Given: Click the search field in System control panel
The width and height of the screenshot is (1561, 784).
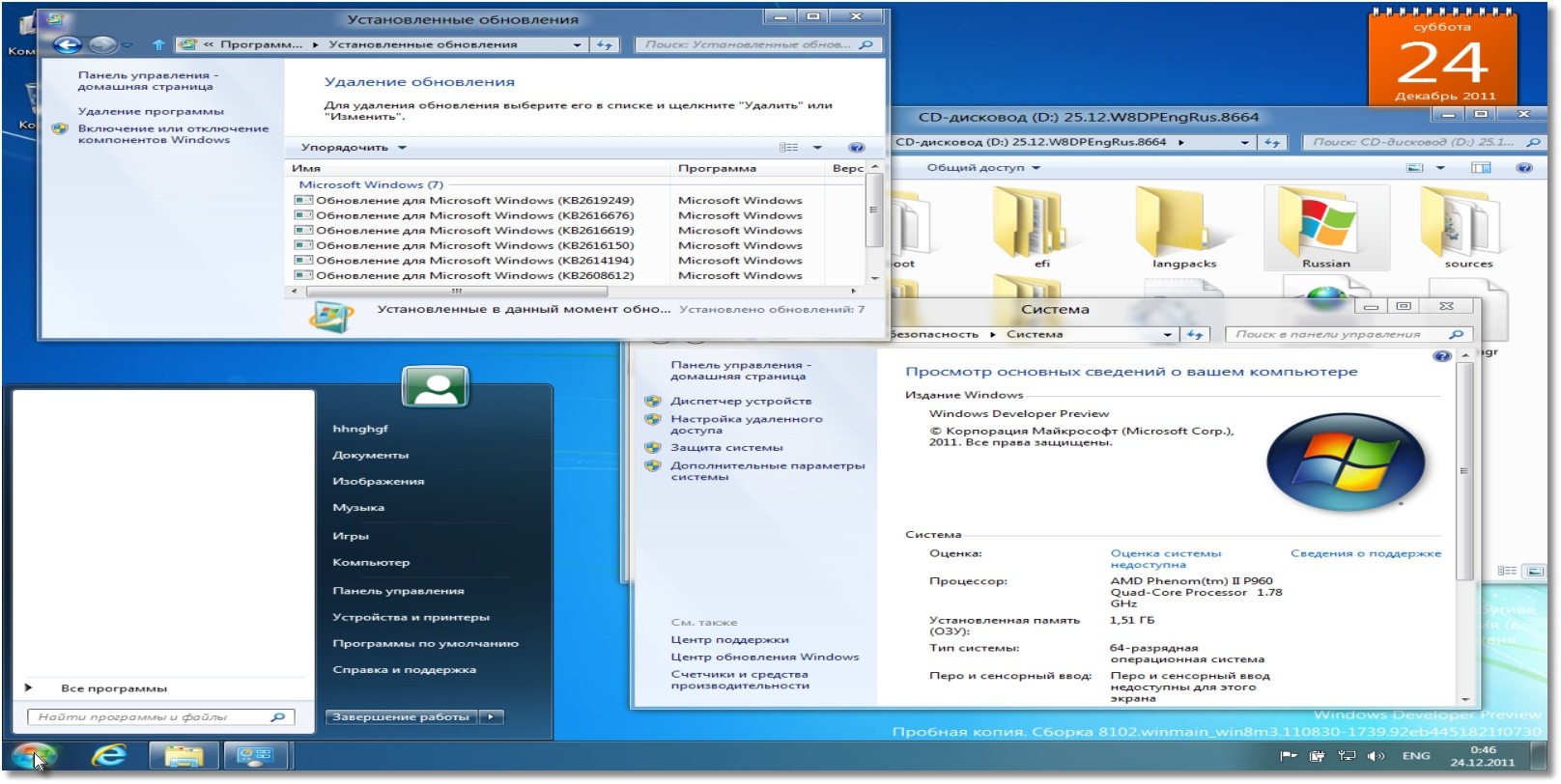Looking at the screenshot, I should tap(1348, 334).
